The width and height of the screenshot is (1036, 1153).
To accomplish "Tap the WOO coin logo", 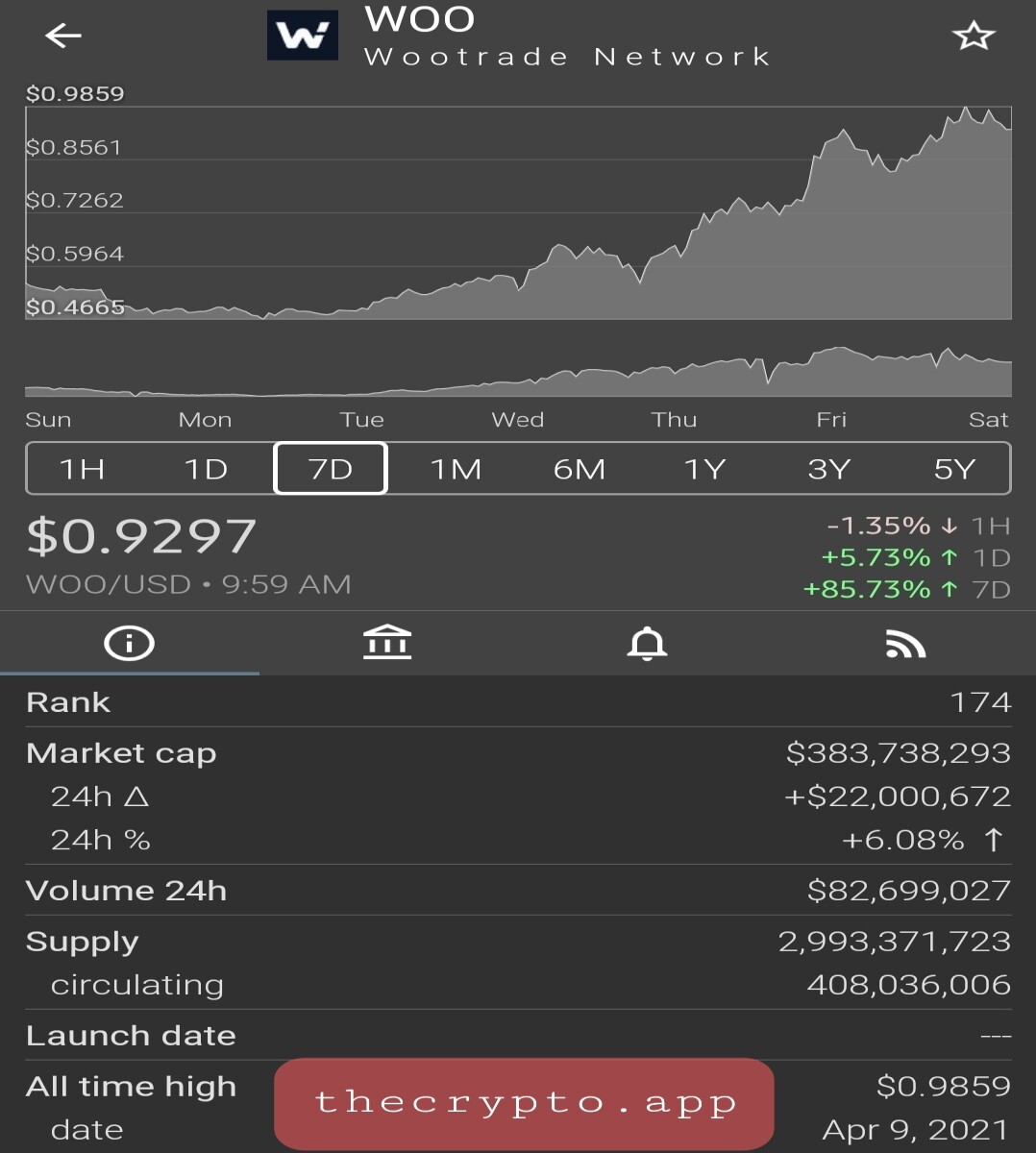I will pyautogui.click(x=303, y=36).
